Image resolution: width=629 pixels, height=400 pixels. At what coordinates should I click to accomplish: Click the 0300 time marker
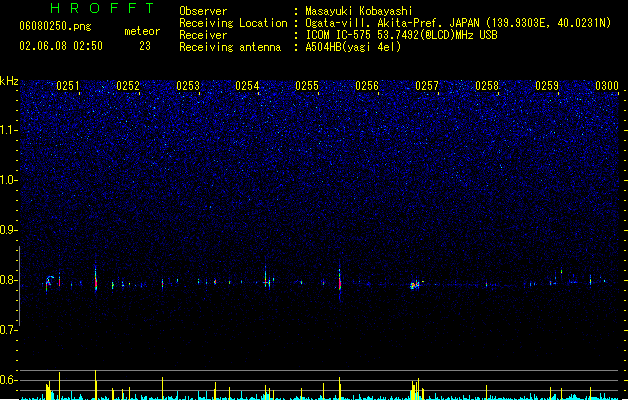pyautogui.click(x=607, y=86)
